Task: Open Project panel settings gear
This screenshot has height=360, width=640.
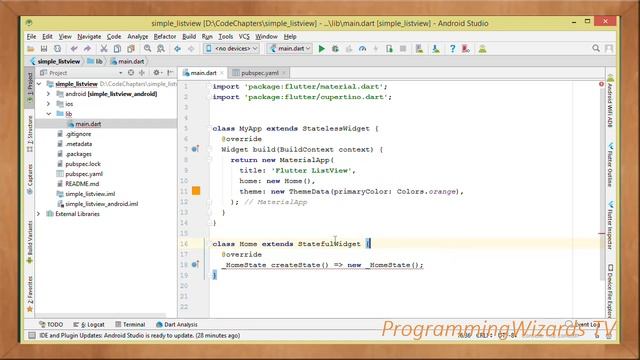Action: 157,73
